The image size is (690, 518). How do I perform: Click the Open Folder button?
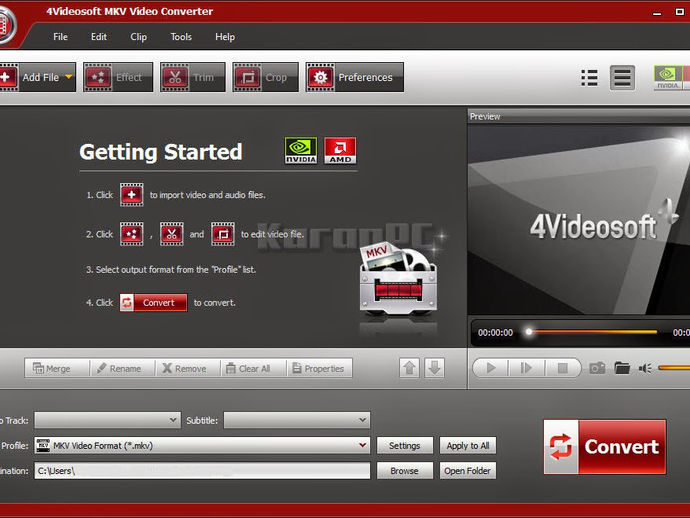click(468, 471)
